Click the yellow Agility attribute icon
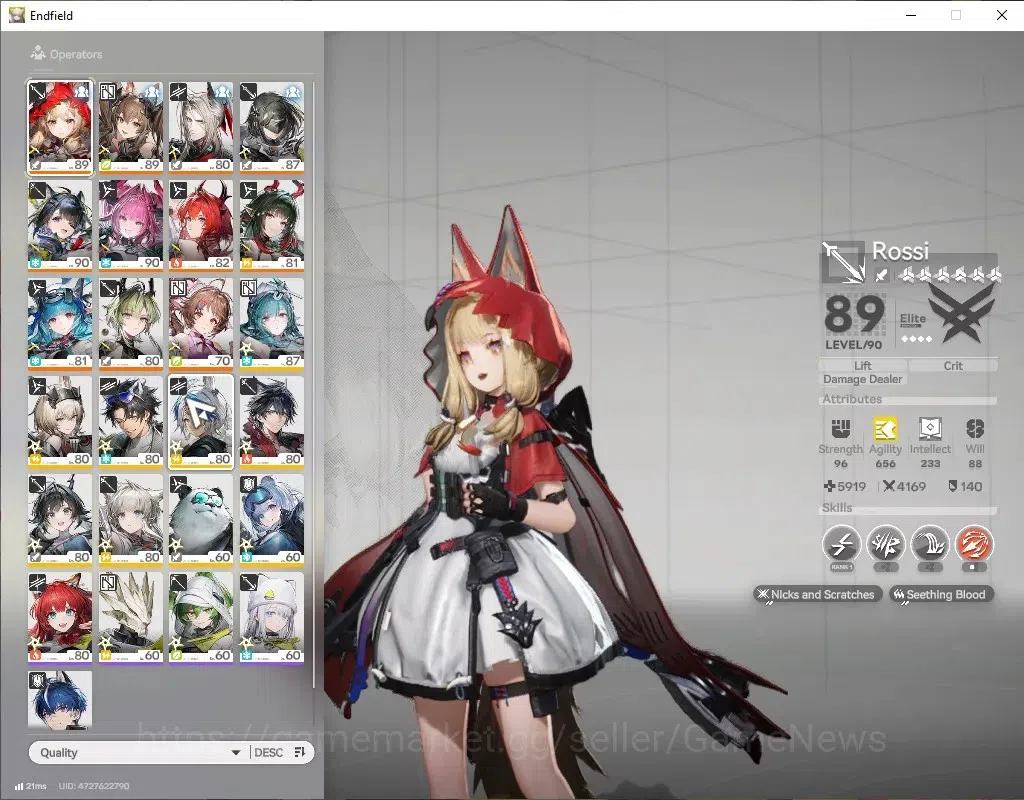The image size is (1024, 800). [x=886, y=429]
